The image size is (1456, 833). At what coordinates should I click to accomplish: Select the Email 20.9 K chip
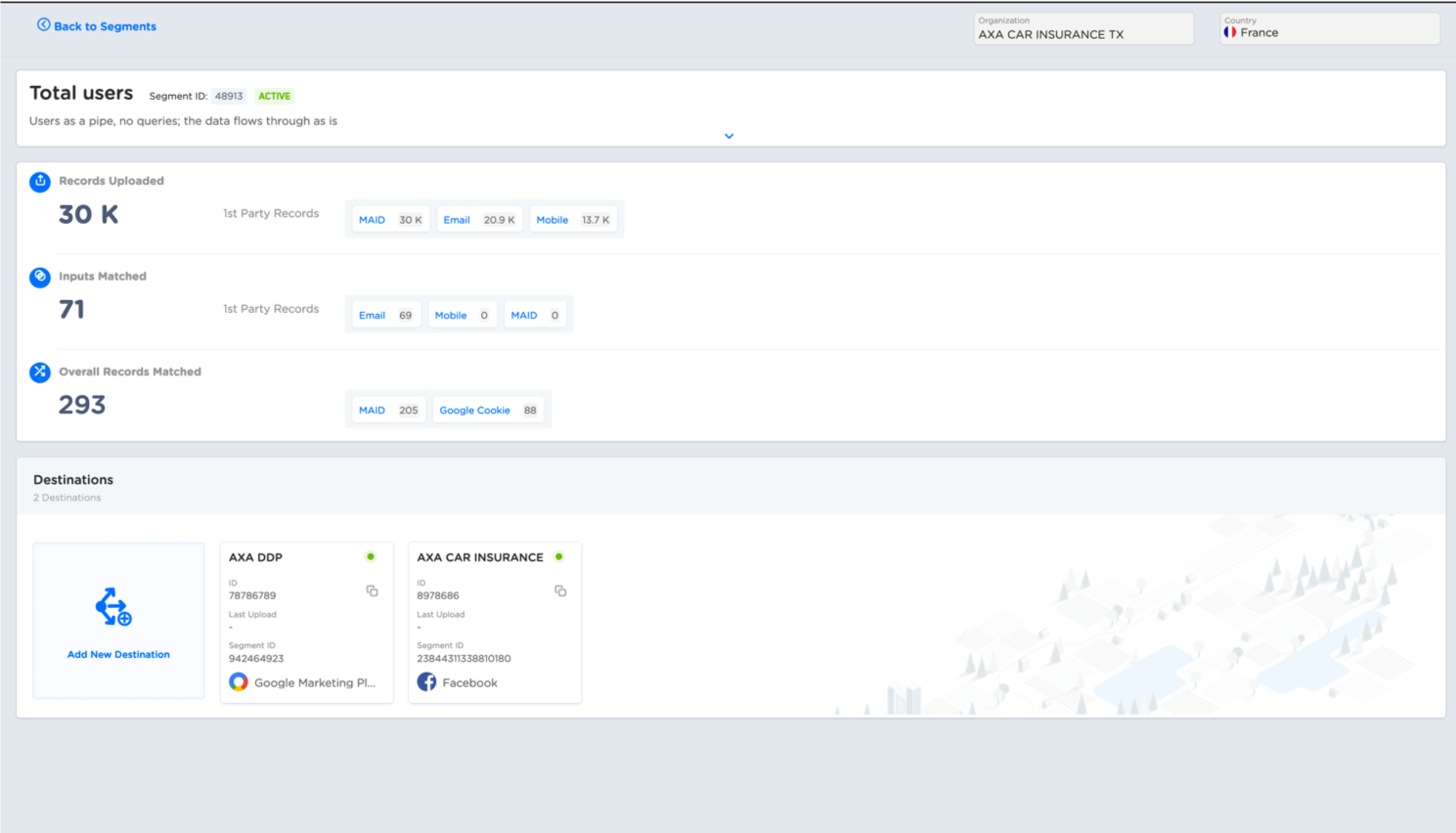(x=479, y=220)
